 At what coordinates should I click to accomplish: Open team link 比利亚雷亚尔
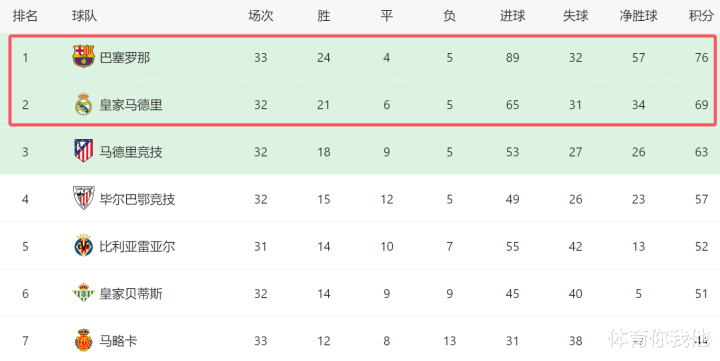point(137,247)
